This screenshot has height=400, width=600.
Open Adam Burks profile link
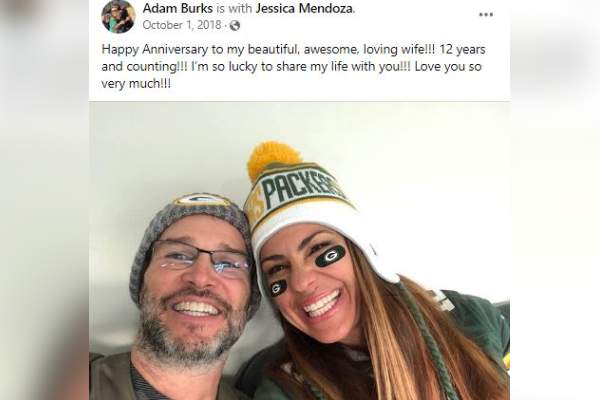pyautogui.click(x=178, y=8)
